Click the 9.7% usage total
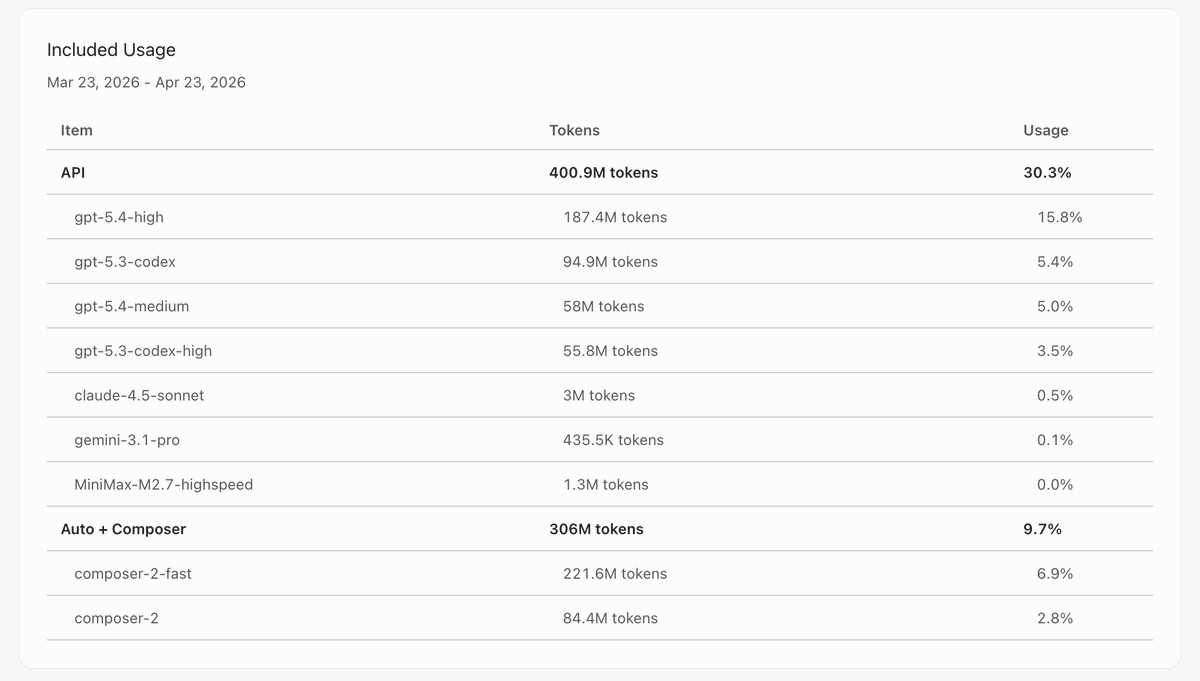1200x681 pixels. coord(1043,529)
